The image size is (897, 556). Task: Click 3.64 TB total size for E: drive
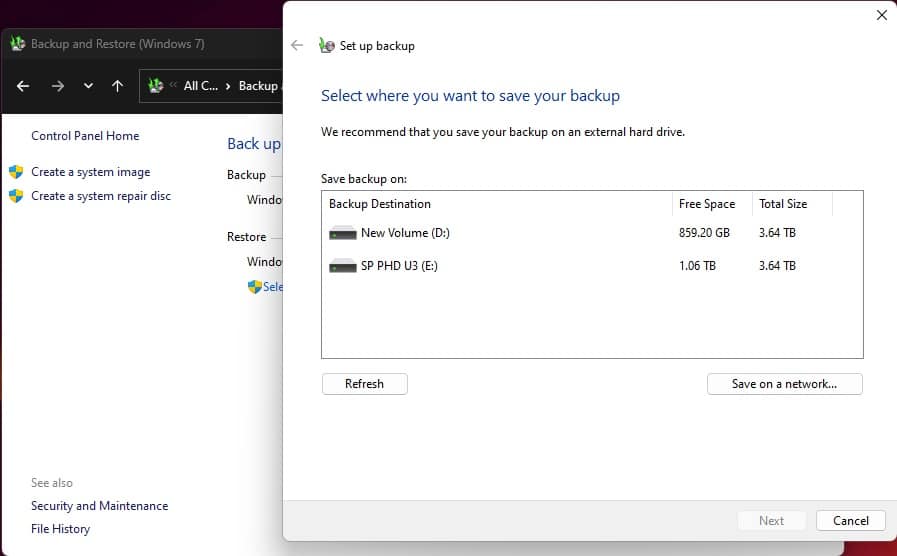(777, 265)
